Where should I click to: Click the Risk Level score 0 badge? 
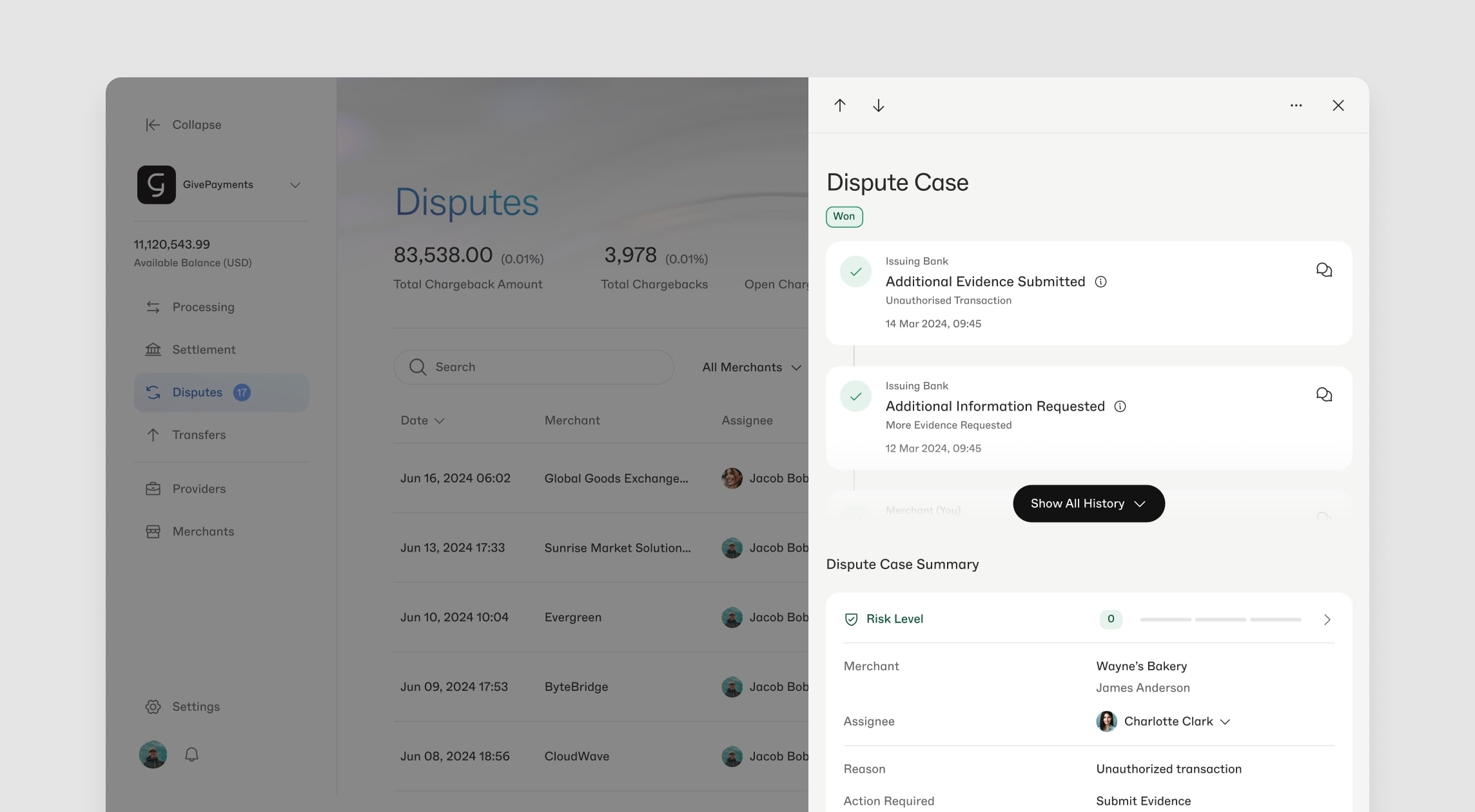tap(1110, 619)
